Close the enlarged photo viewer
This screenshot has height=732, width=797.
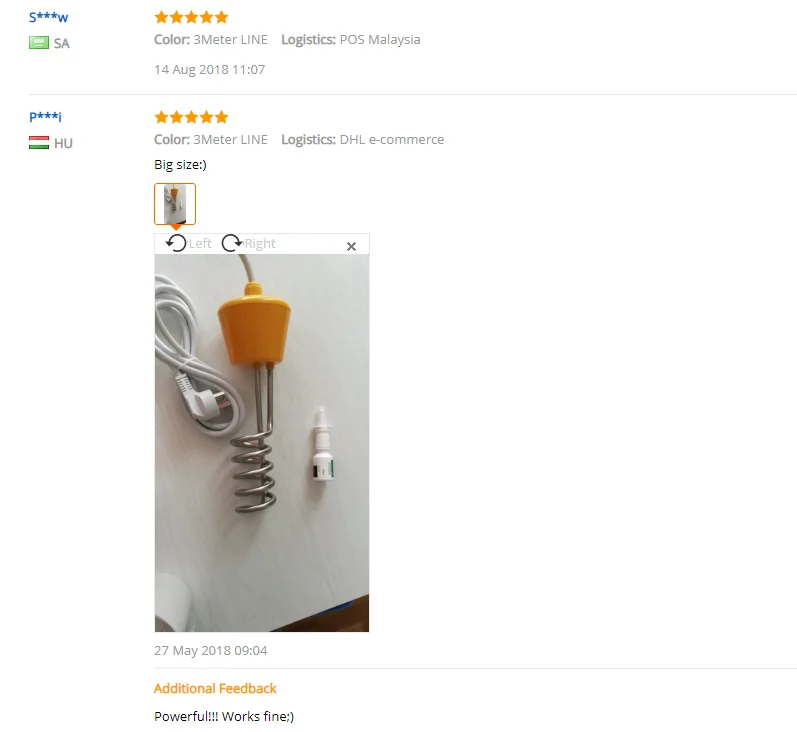(x=351, y=247)
